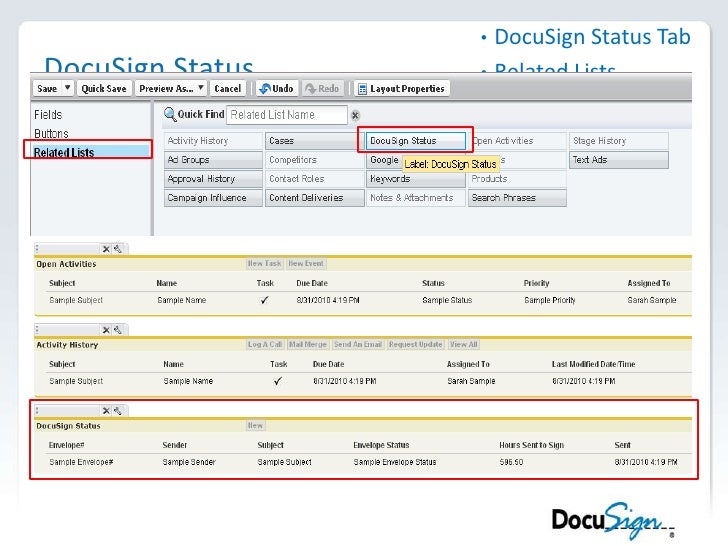Open DocuSign Status properties wrench
This screenshot has height=546, width=728.
[118, 411]
